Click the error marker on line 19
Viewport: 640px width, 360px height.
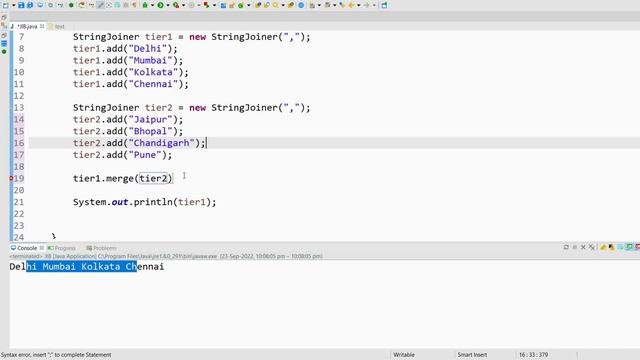pyautogui.click(x=11, y=178)
